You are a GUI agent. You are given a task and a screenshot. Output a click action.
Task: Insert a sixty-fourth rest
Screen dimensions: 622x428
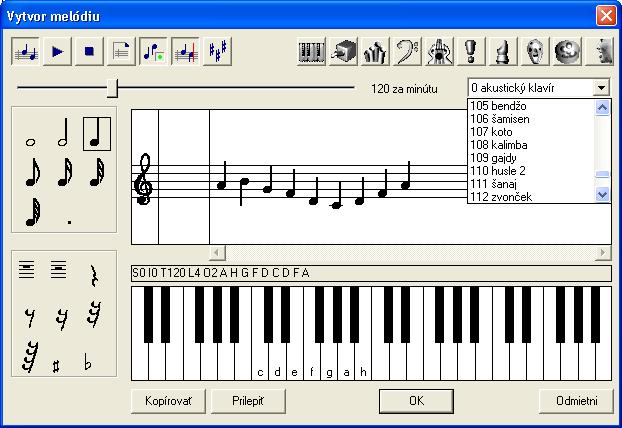click(x=30, y=356)
